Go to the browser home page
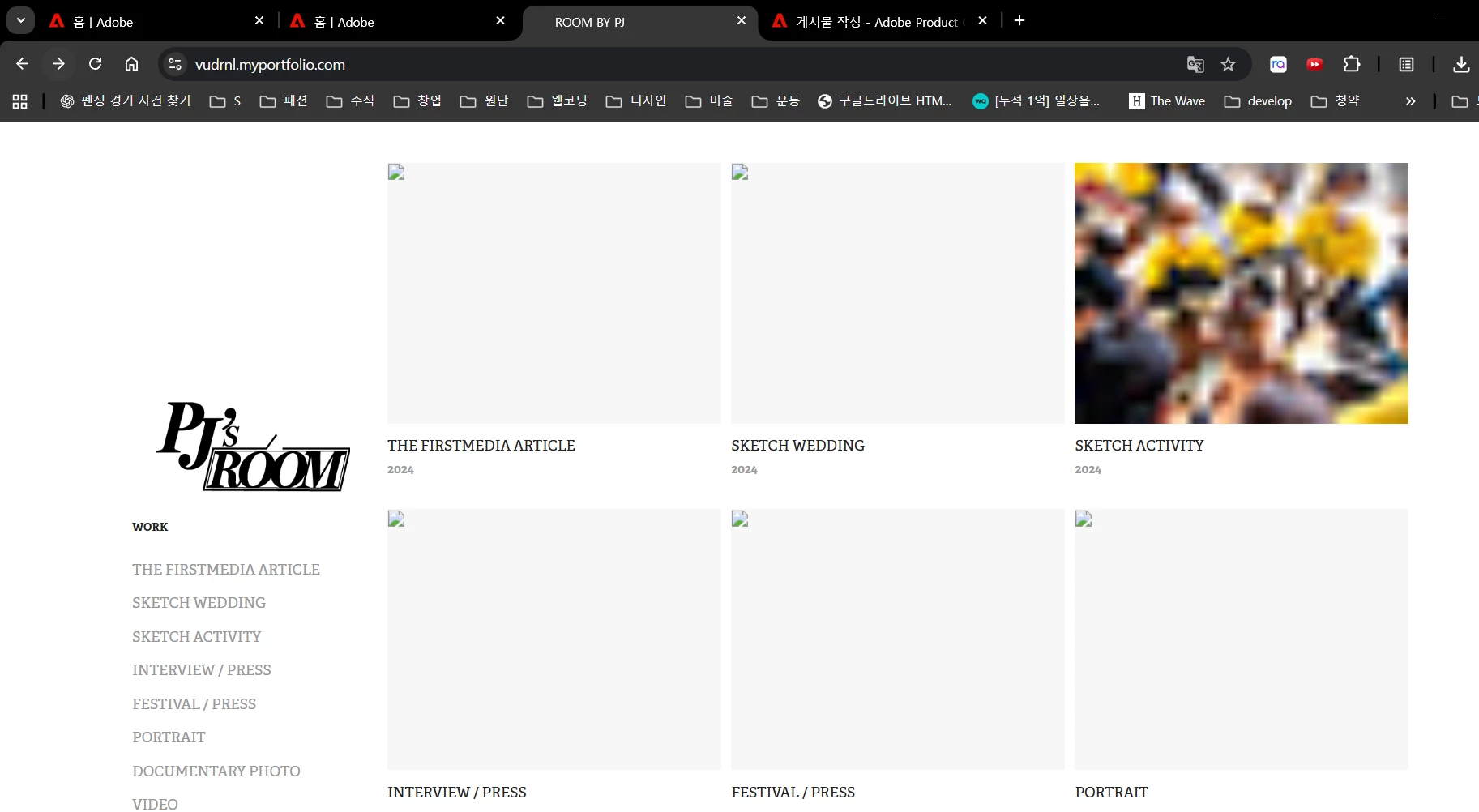 click(x=131, y=64)
